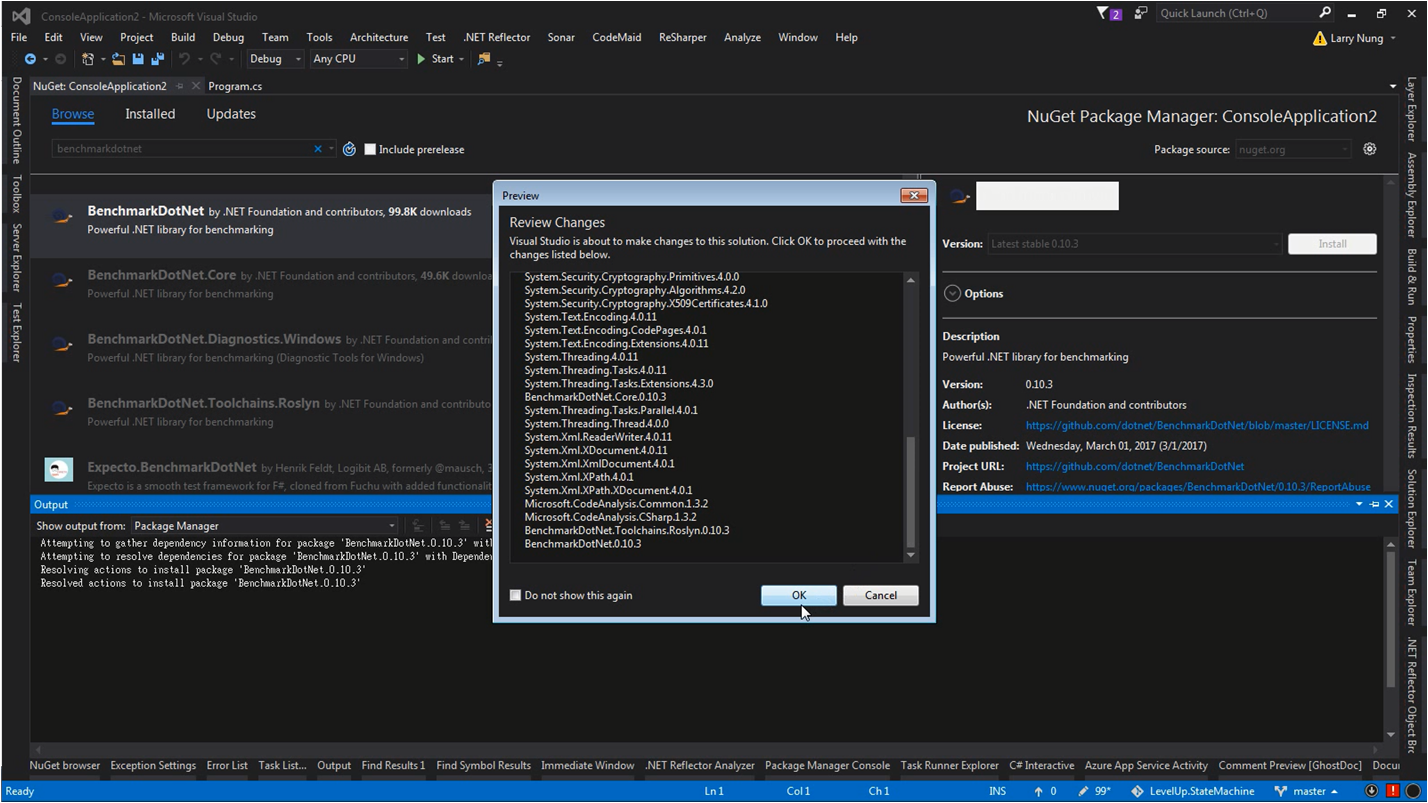The height and width of the screenshot is (803, 1428).
Task: Open the Debug configuration dropdown
Action: (x=275, y=59)
